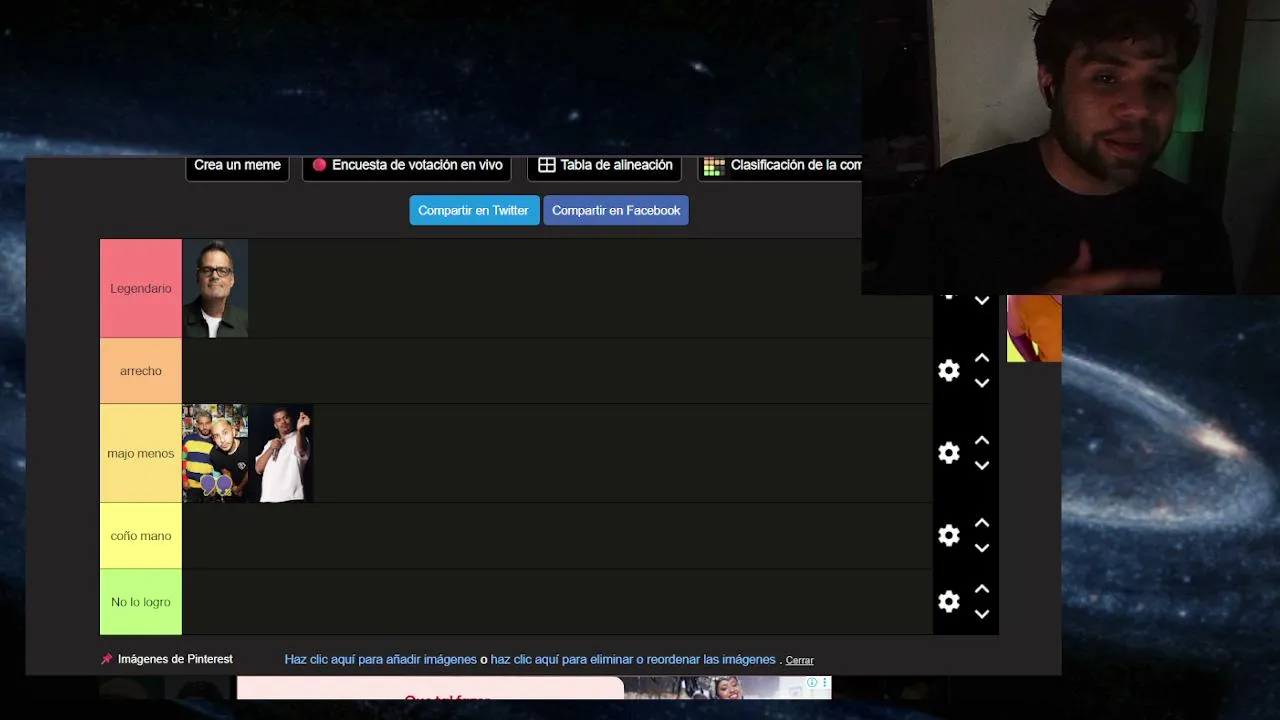
Task: Open settings gear for the arrecho tier
Action: click(x=949, y=371)
